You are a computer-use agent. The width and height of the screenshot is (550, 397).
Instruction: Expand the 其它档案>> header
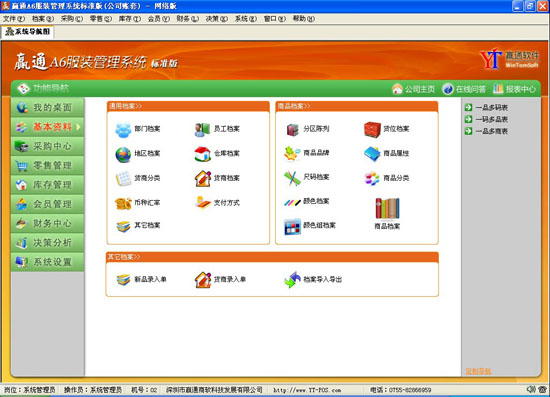(124, 257)
